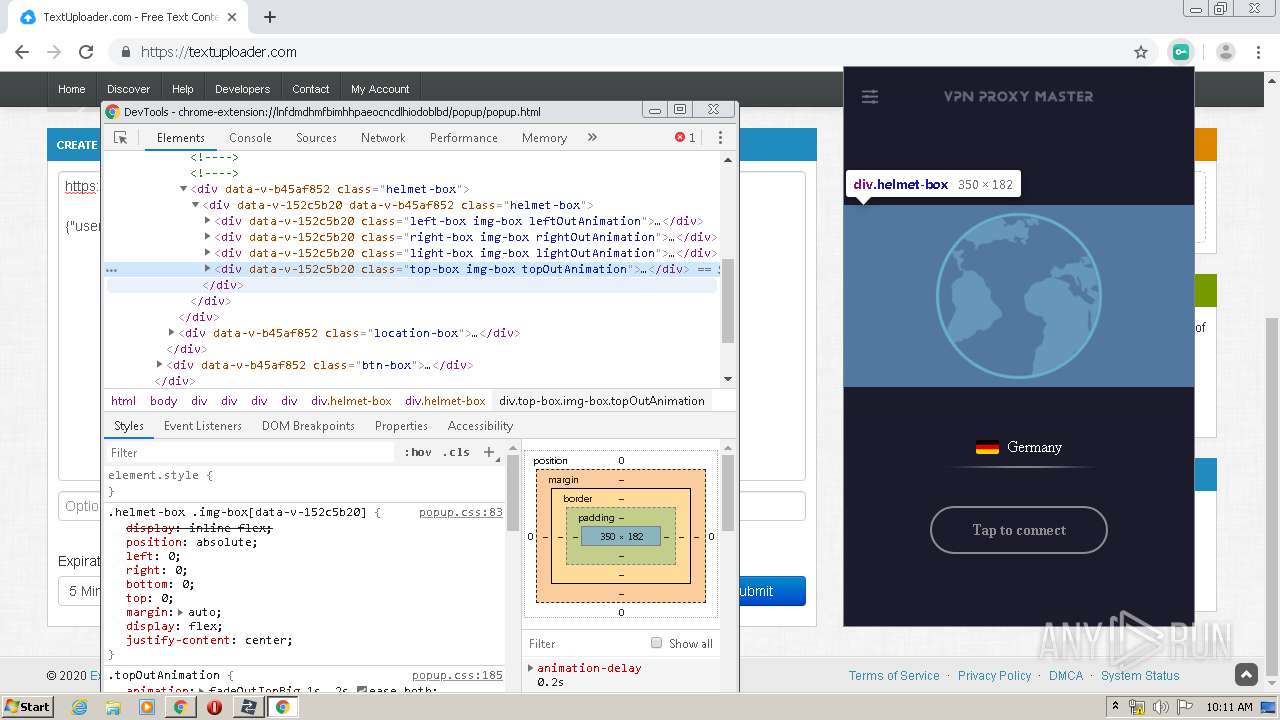This screenshot has height=720, width=1280.
Task: Expand the btn-box div node
Action: [x=159, y=365]
